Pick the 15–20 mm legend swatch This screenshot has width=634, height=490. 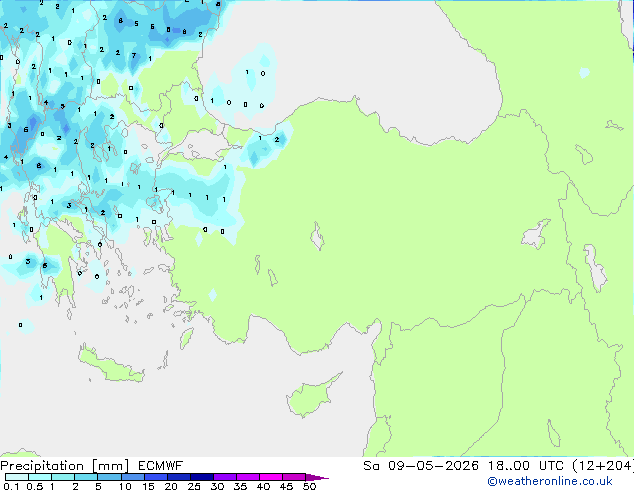(x=155, y=477)
